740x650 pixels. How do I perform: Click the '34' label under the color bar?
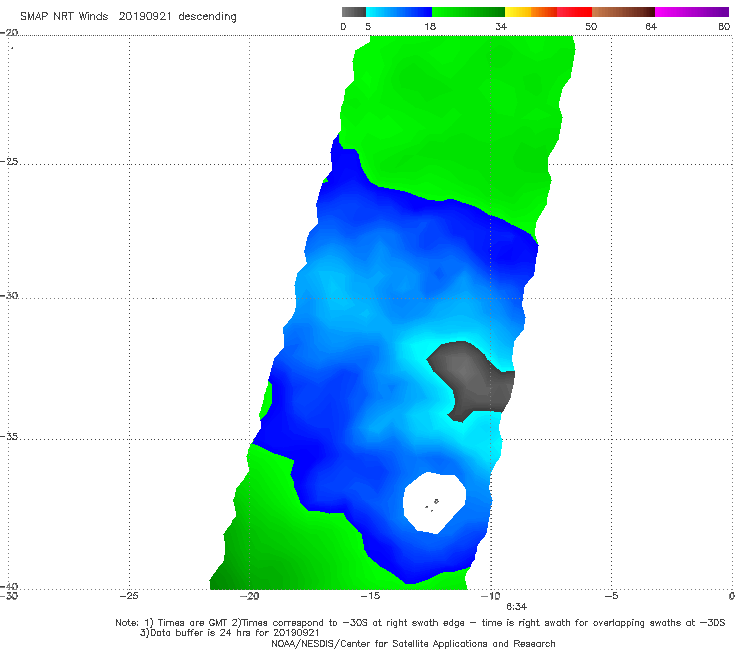(501, 27)
